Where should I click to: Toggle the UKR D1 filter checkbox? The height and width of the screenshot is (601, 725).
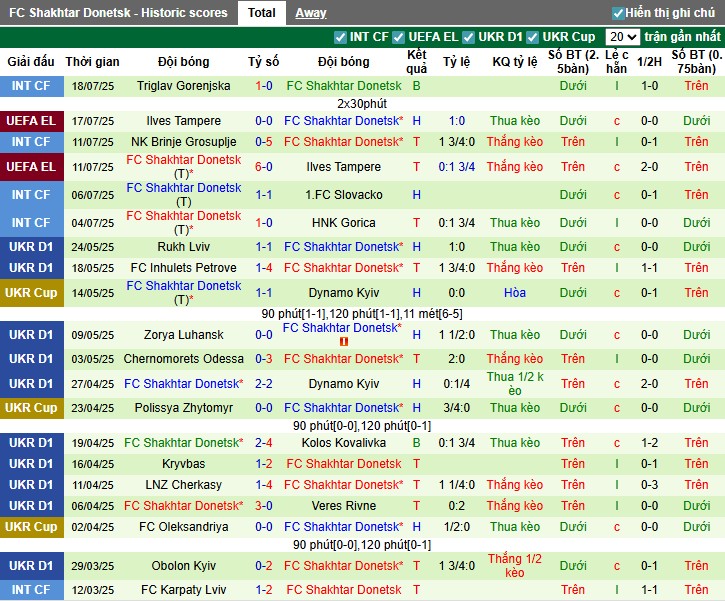[470, 37]
